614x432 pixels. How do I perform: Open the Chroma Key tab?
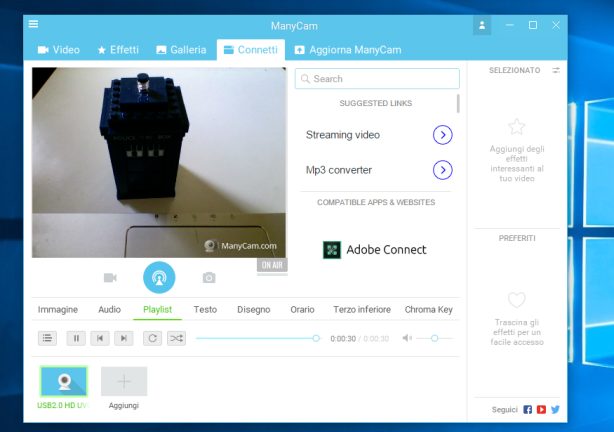point(428,309)
